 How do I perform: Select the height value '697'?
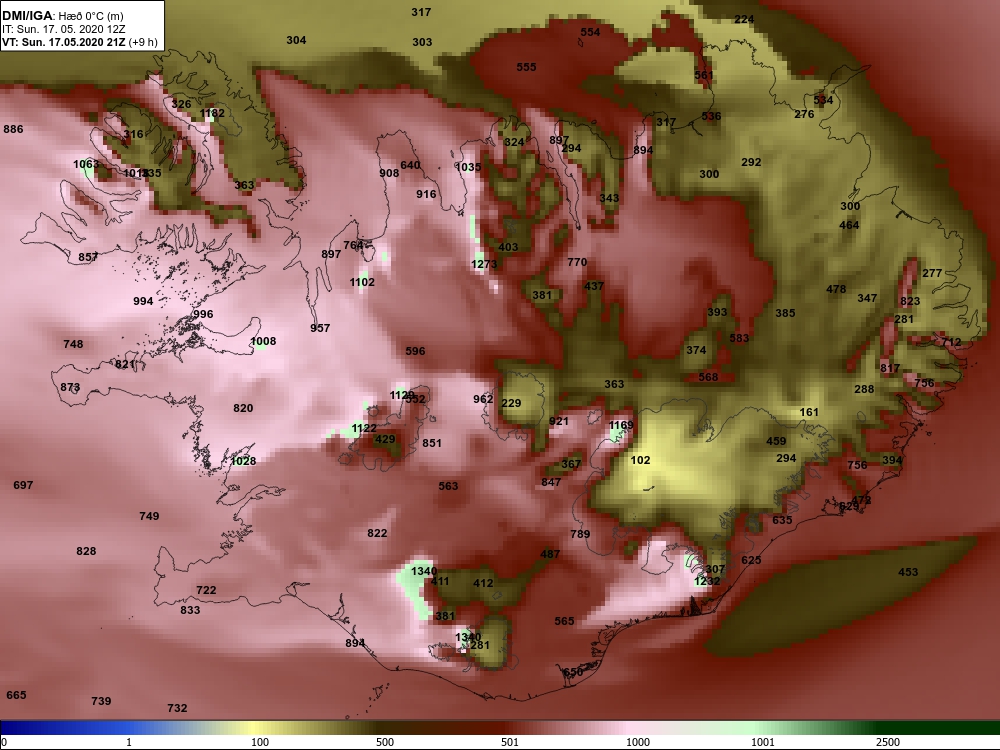coord(23,485)
